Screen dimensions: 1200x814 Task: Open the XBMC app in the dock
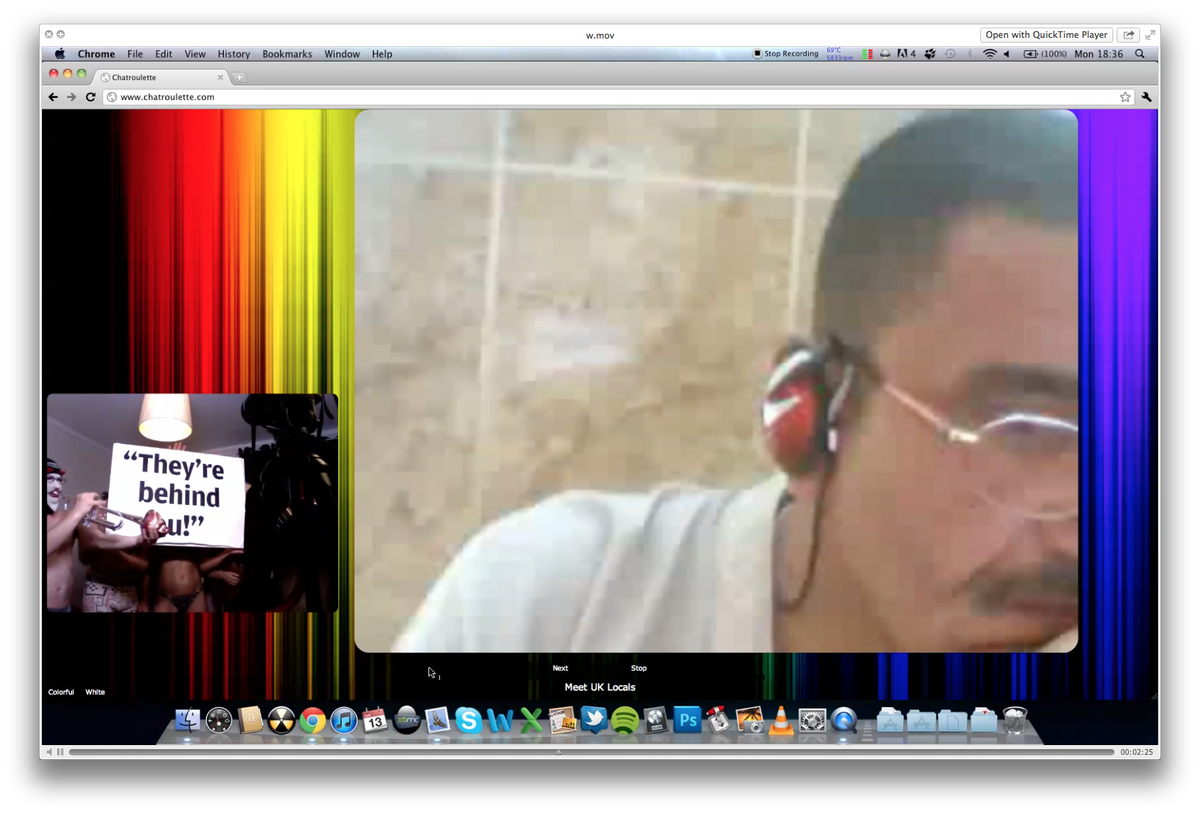click(406, 720)
